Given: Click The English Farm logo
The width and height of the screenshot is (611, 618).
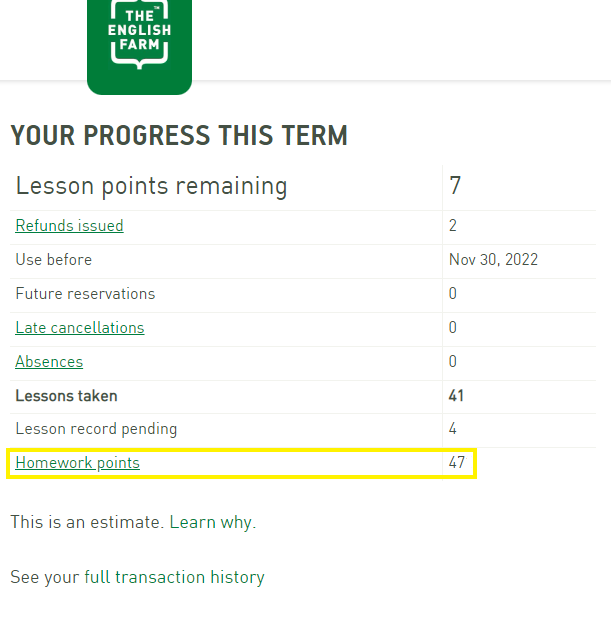Looking at the screenshot, I should click(x=139, y=45).
